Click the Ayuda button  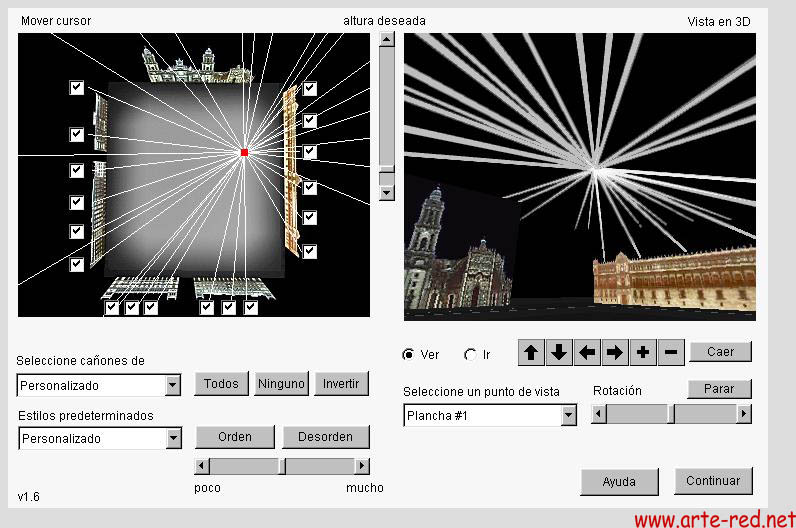(619, 481)
